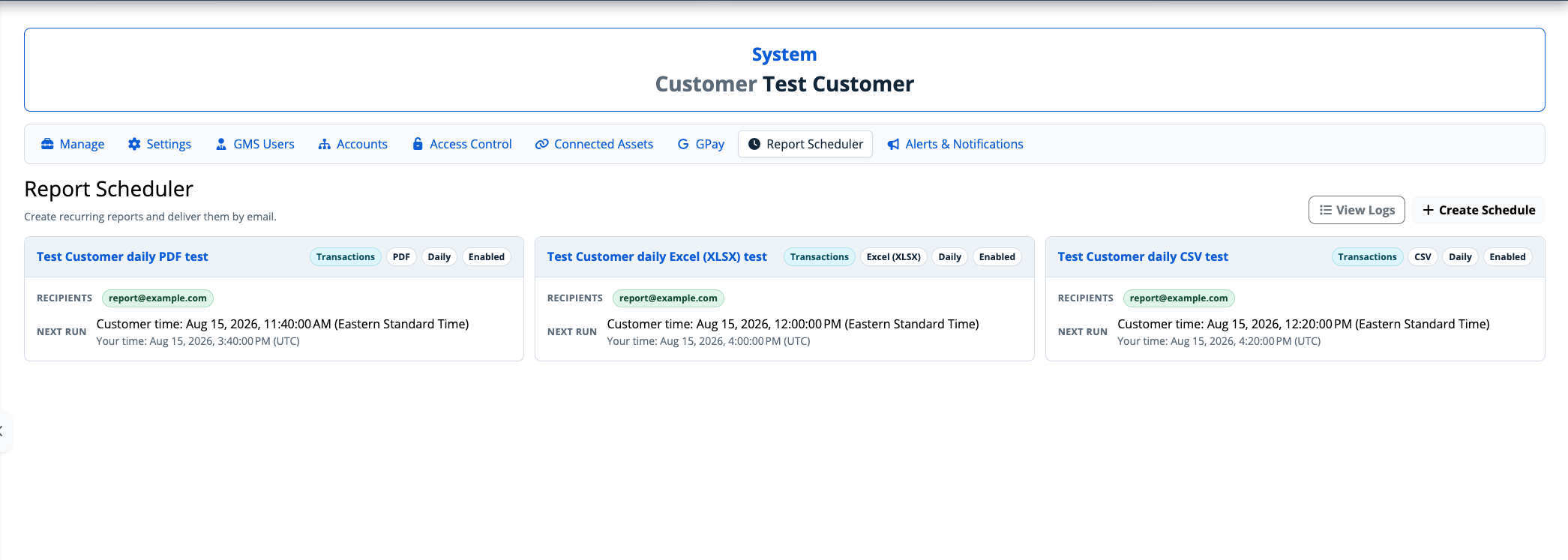Click 'Create recurring reports' description text
The height and width of the screenshot is (560, 1568).
(150, 217)
